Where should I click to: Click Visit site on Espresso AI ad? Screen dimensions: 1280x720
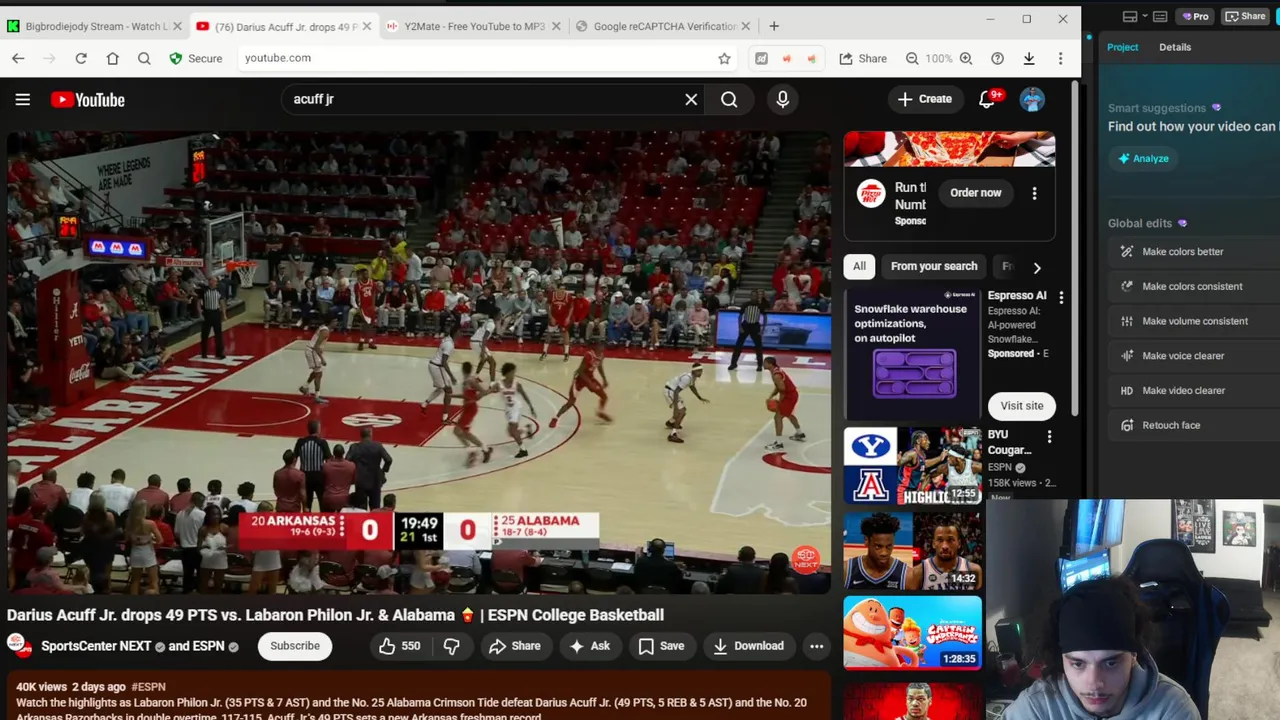1022,406
